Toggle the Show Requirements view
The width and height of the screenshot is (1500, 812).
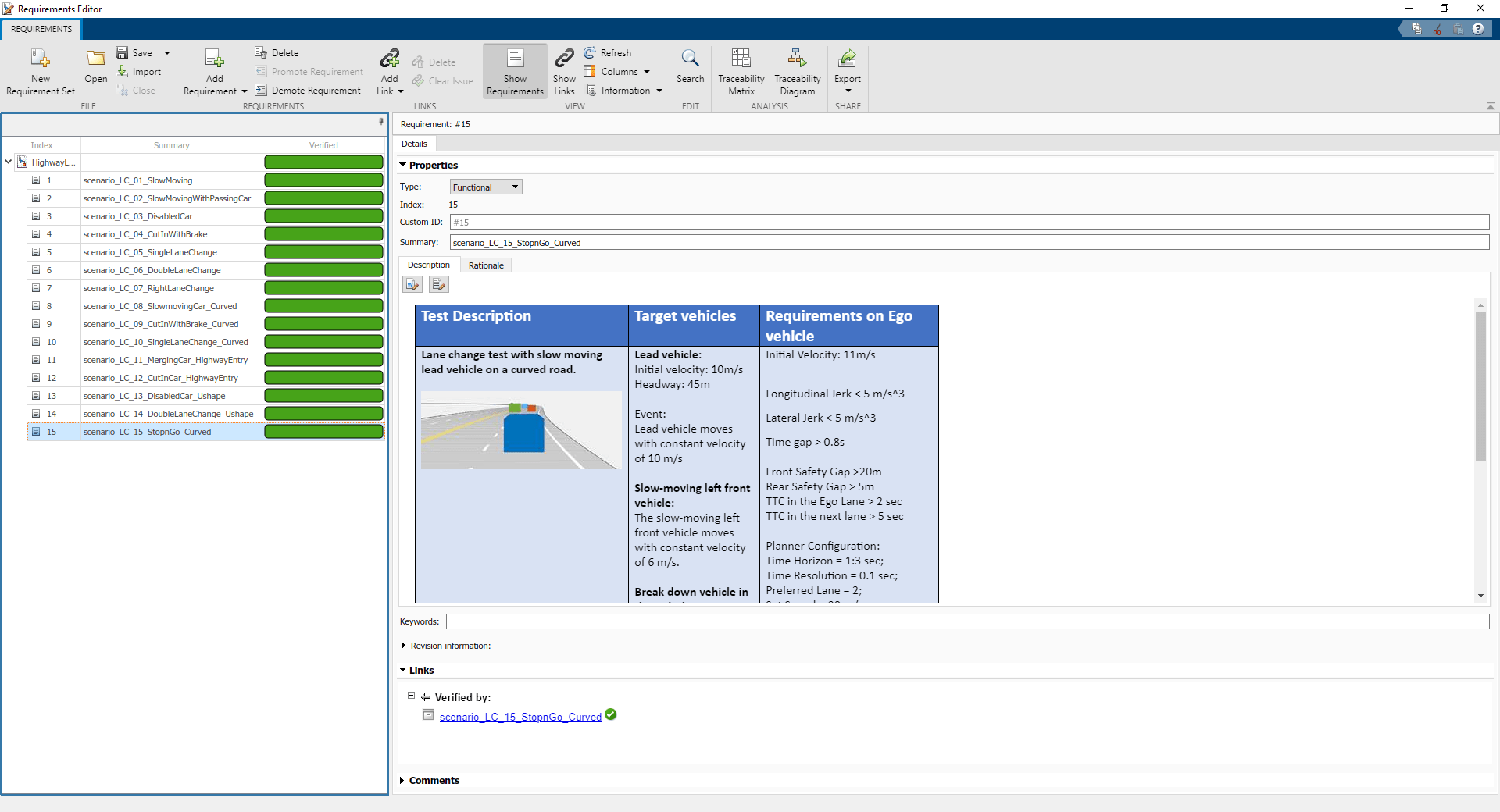[514, 70]
